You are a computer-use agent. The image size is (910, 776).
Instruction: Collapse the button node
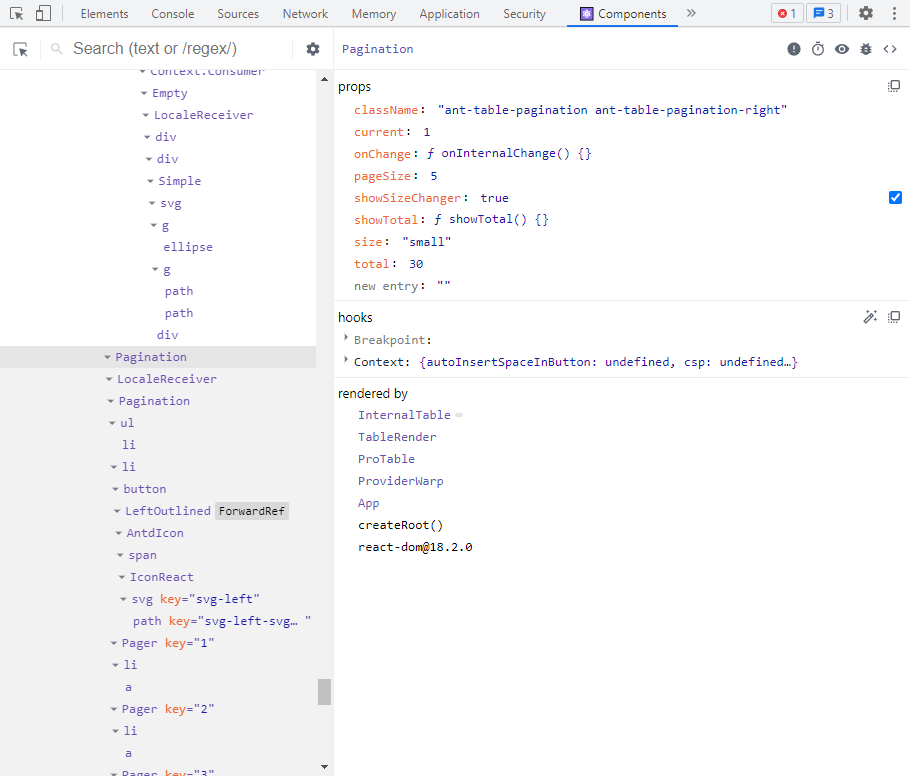(115, 489)
